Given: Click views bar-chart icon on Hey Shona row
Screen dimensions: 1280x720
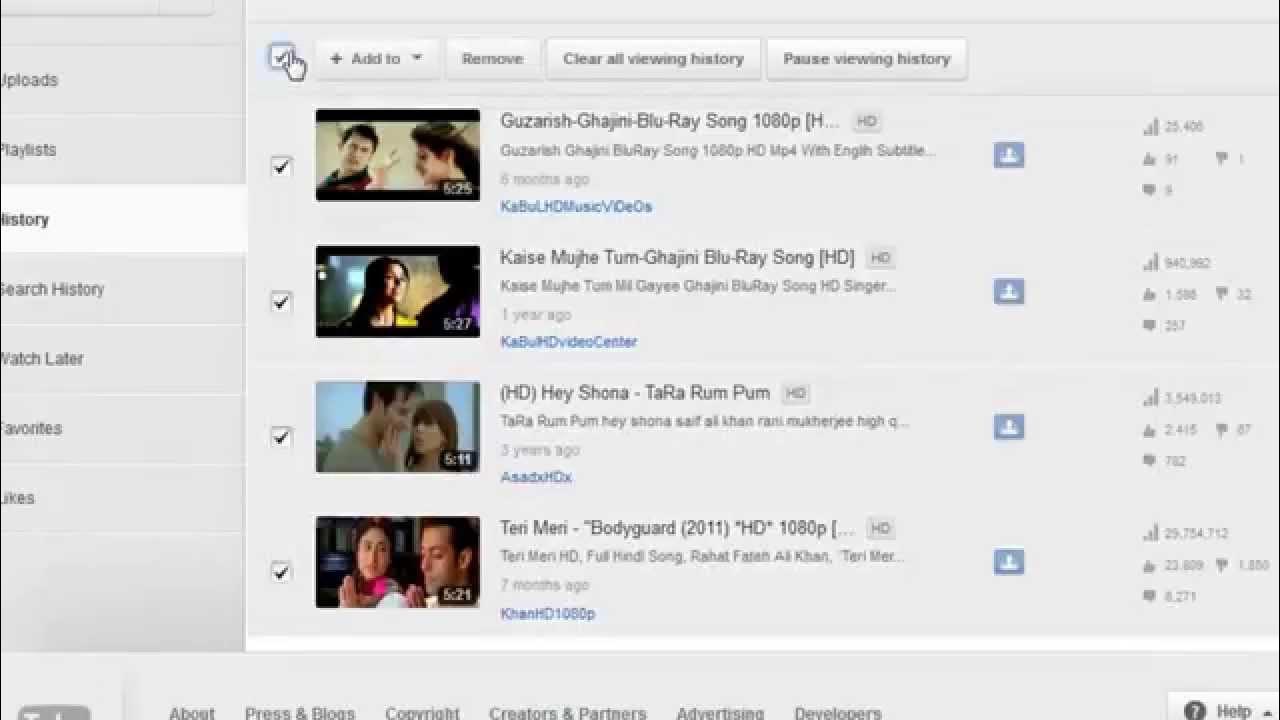Looking at the screenshot, I should pyautogui.click(x=1151, y=398).
